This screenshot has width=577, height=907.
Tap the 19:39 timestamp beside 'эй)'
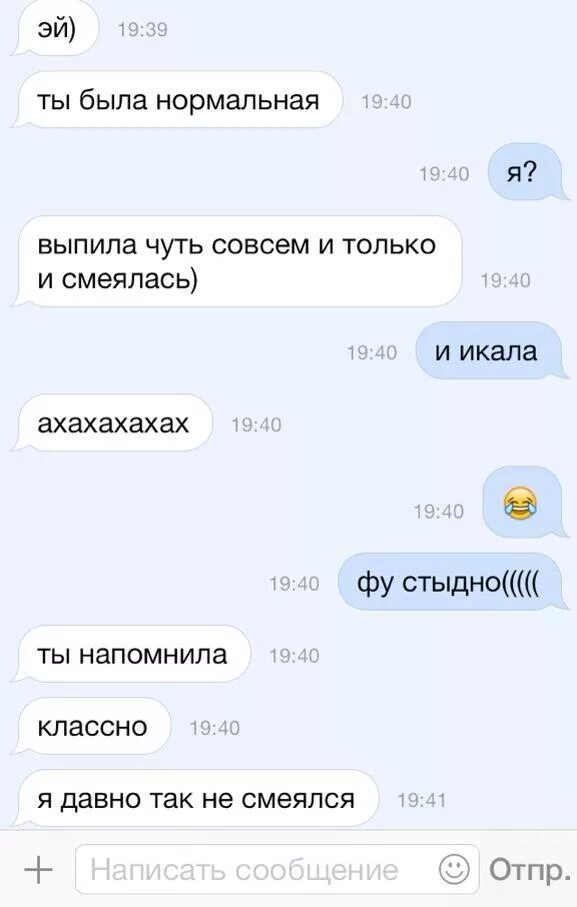143,30
